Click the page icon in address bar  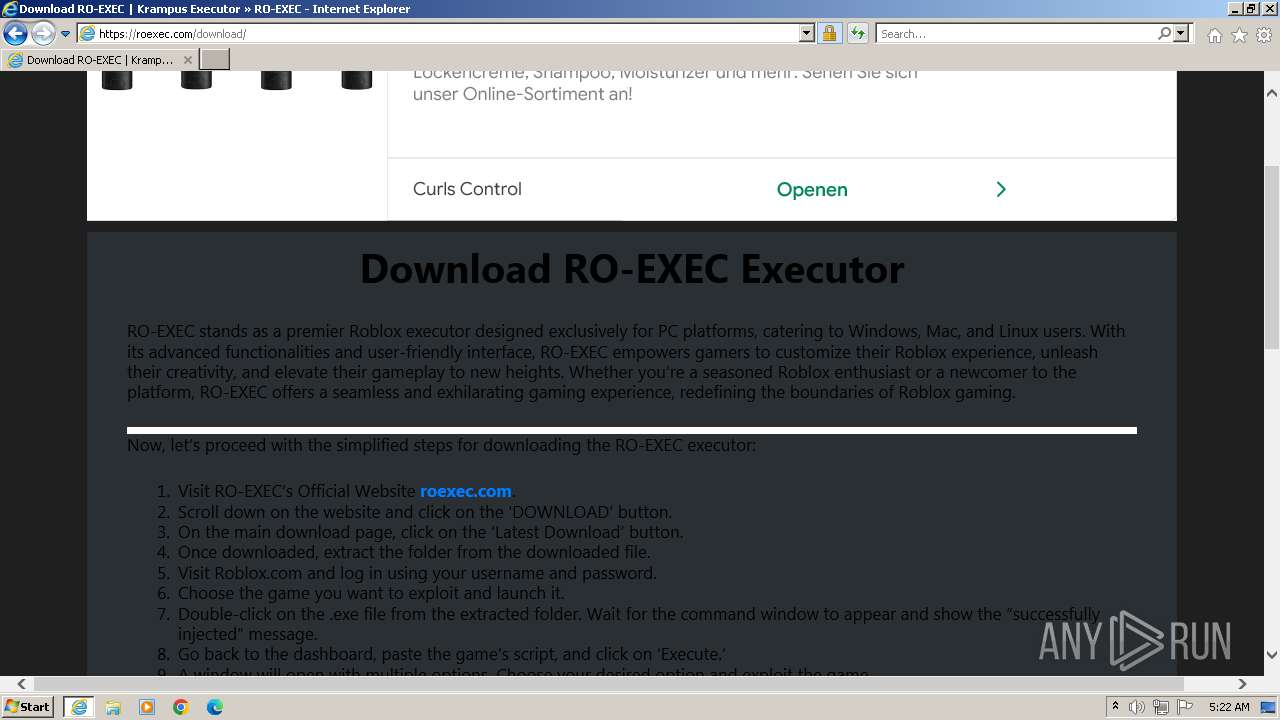tap(88, 34)
